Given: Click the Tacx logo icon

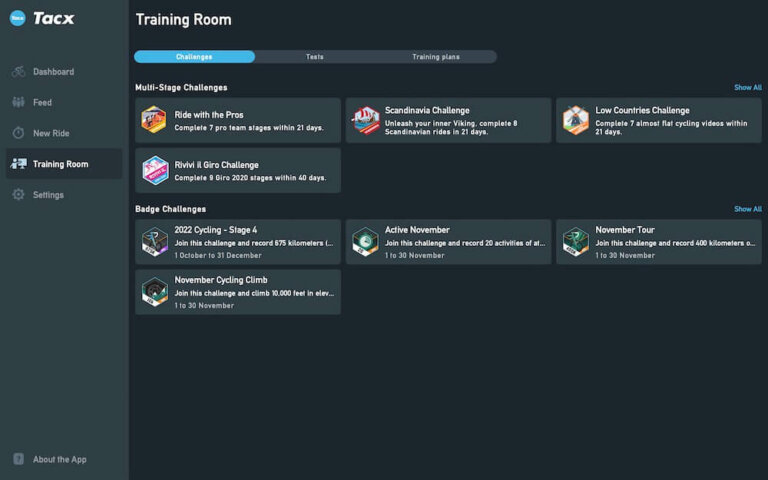Looking at the screenshot, I should [17, 18].
